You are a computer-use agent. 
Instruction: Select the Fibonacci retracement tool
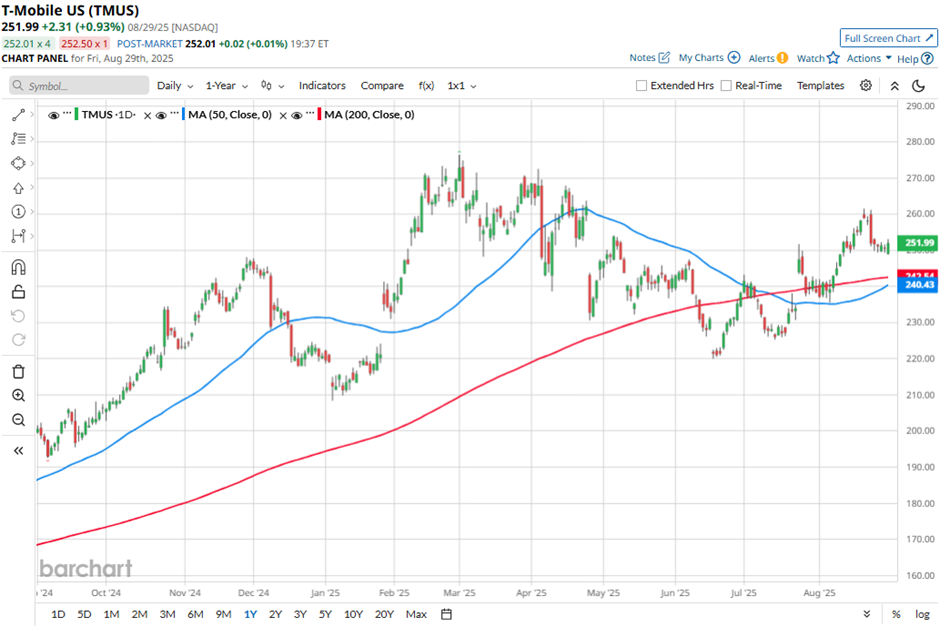tap(18, 139)
